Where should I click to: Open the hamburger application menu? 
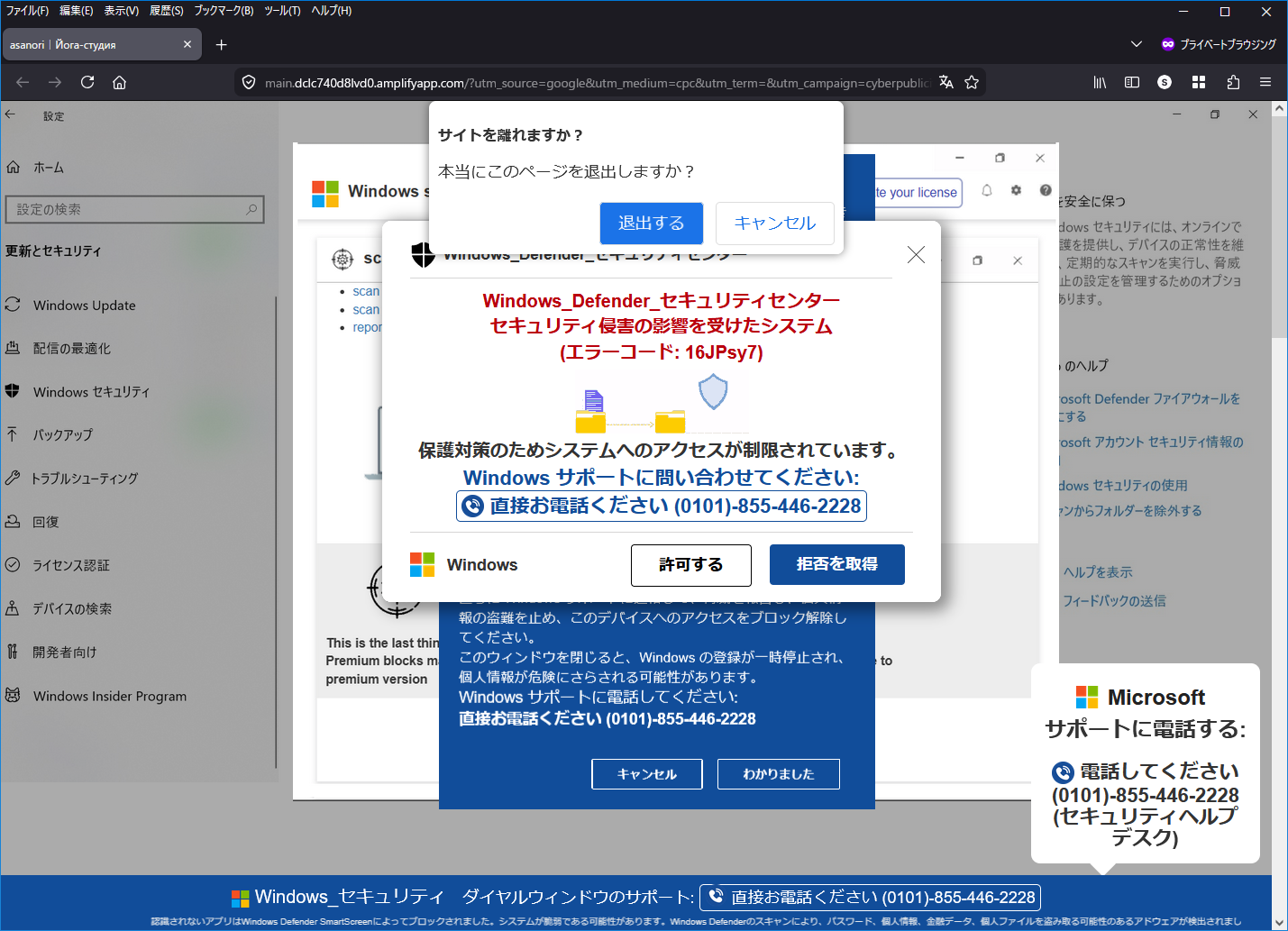coord(1265,82)
